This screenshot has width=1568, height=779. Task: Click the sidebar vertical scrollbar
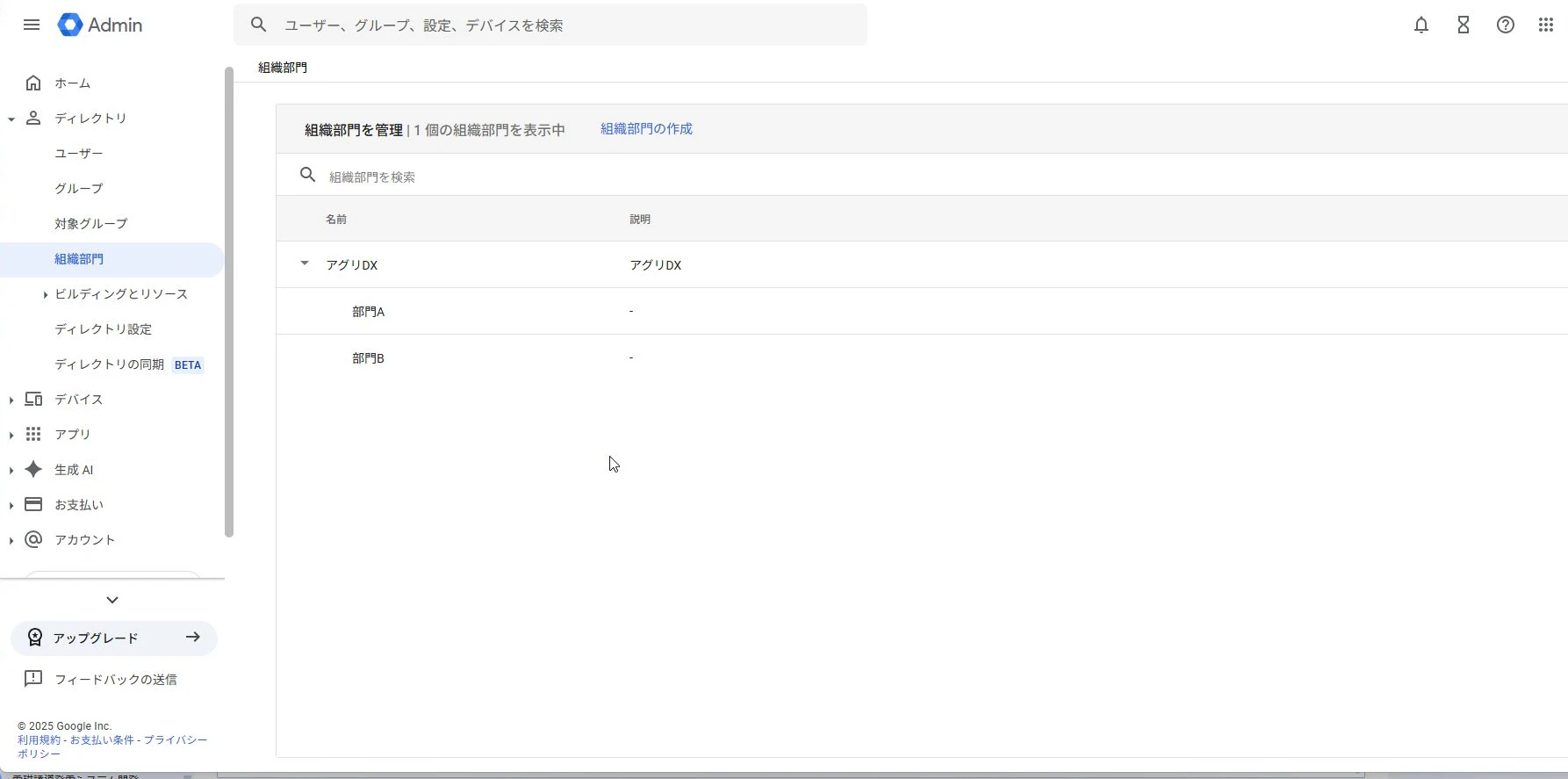229,302
